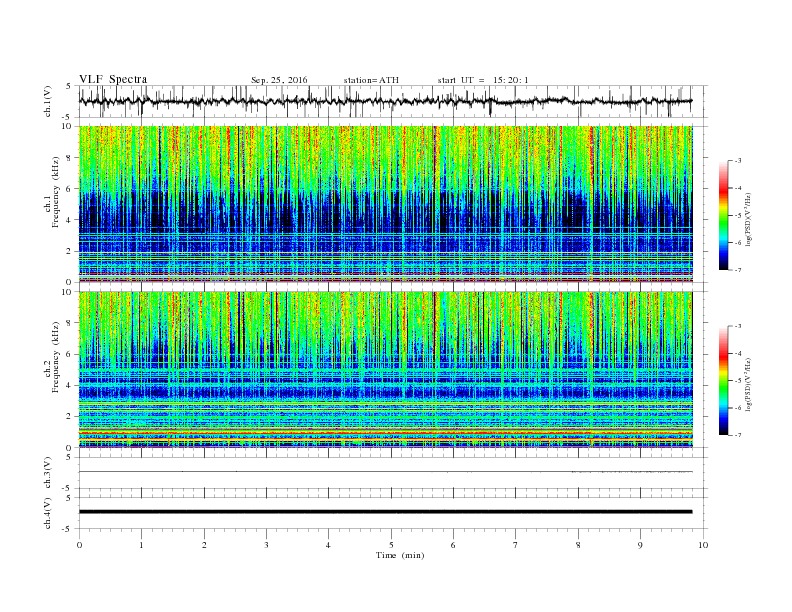Click the time axis tick label "10"
Image resolution: width=792 pixels, height=612 pixels.
coord(703,545)
